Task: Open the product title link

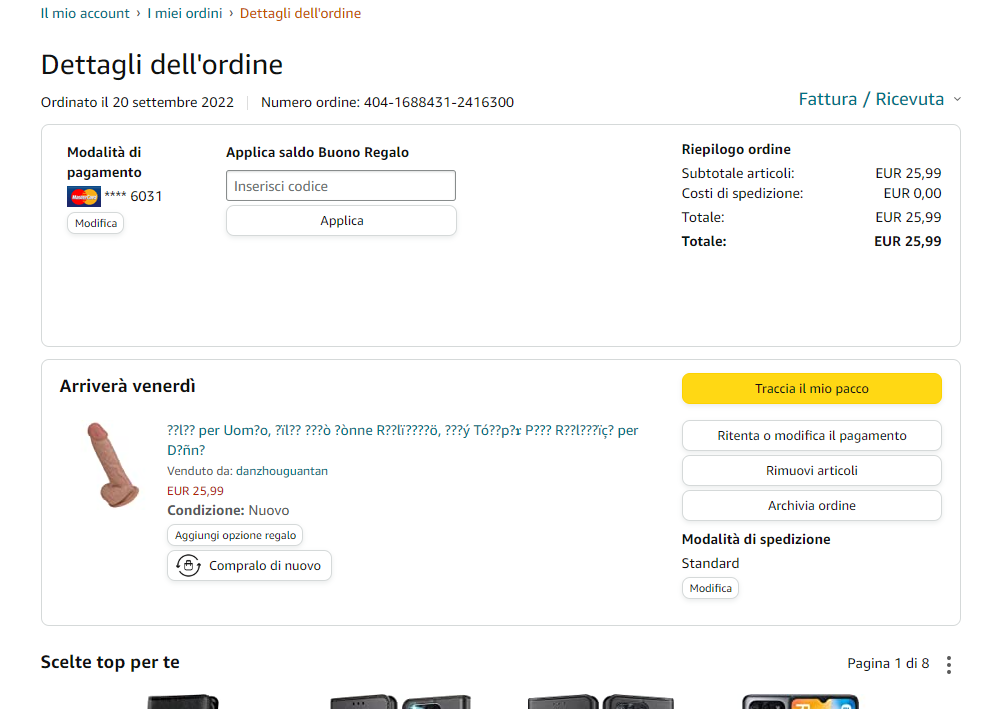Action: pyautogui.click(x=402, y=440)
